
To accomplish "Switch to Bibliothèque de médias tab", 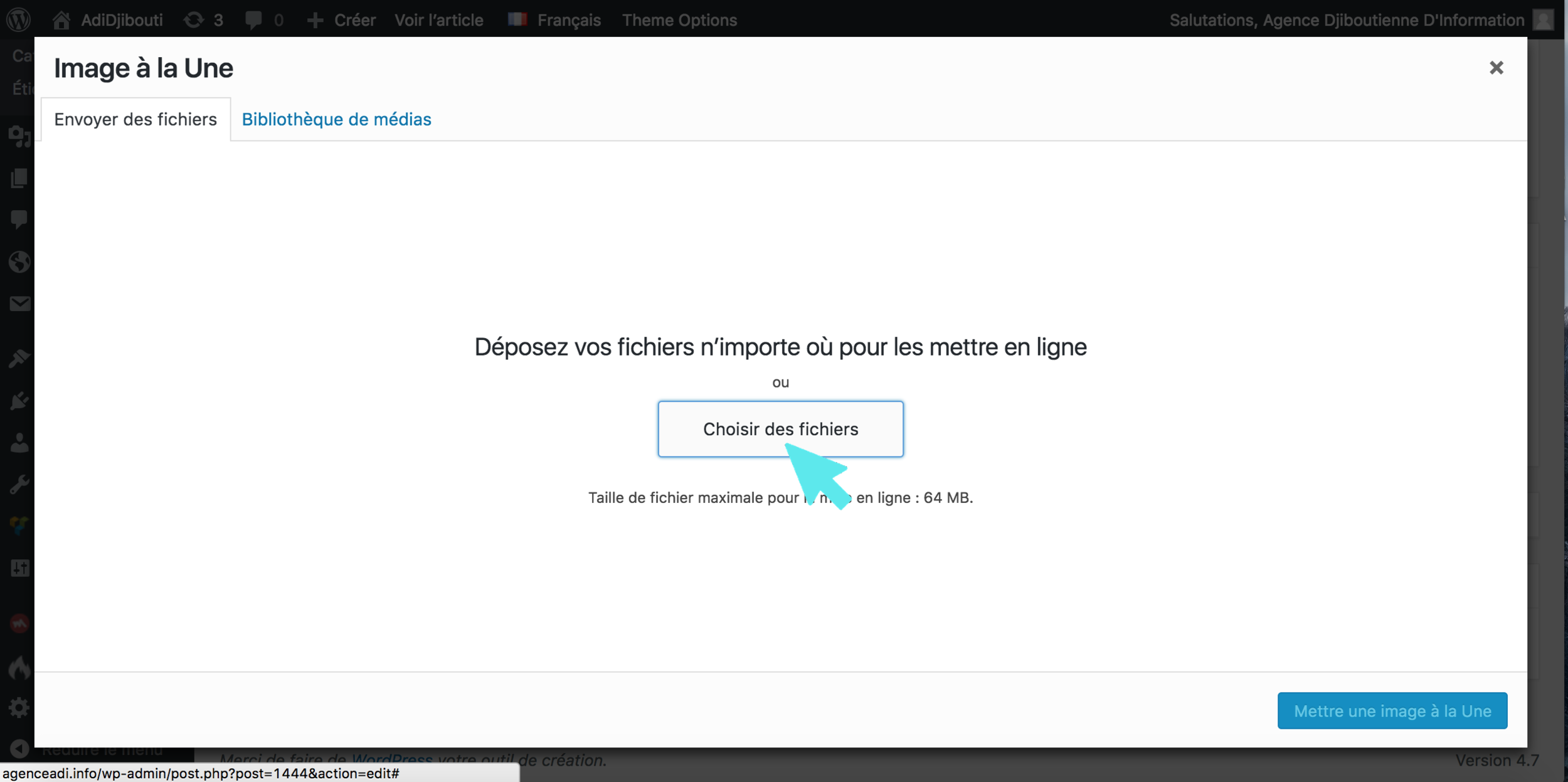I will click(336, 119).
